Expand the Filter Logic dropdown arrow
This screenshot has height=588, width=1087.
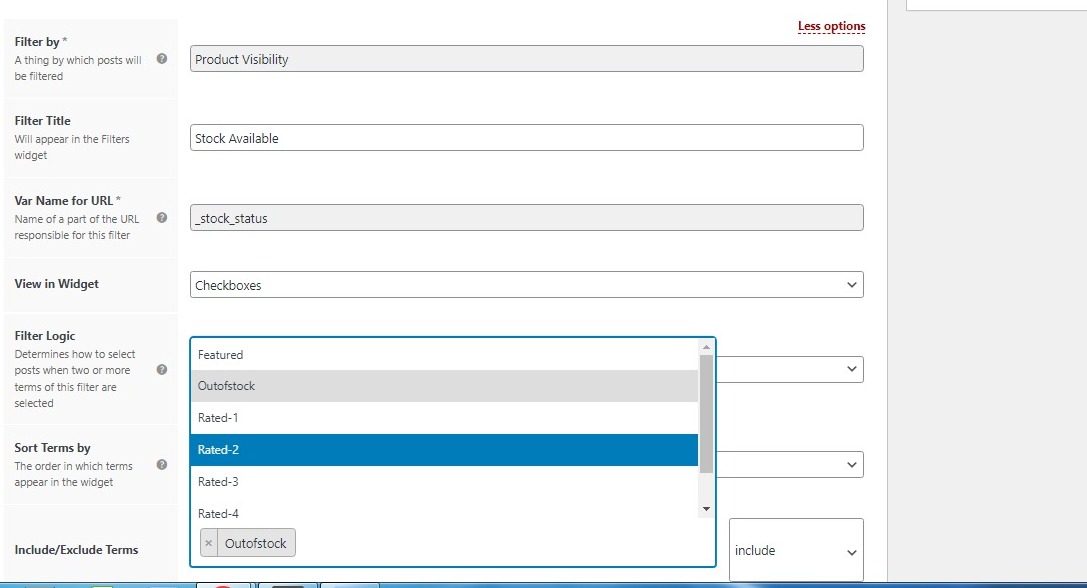[851, 369]
